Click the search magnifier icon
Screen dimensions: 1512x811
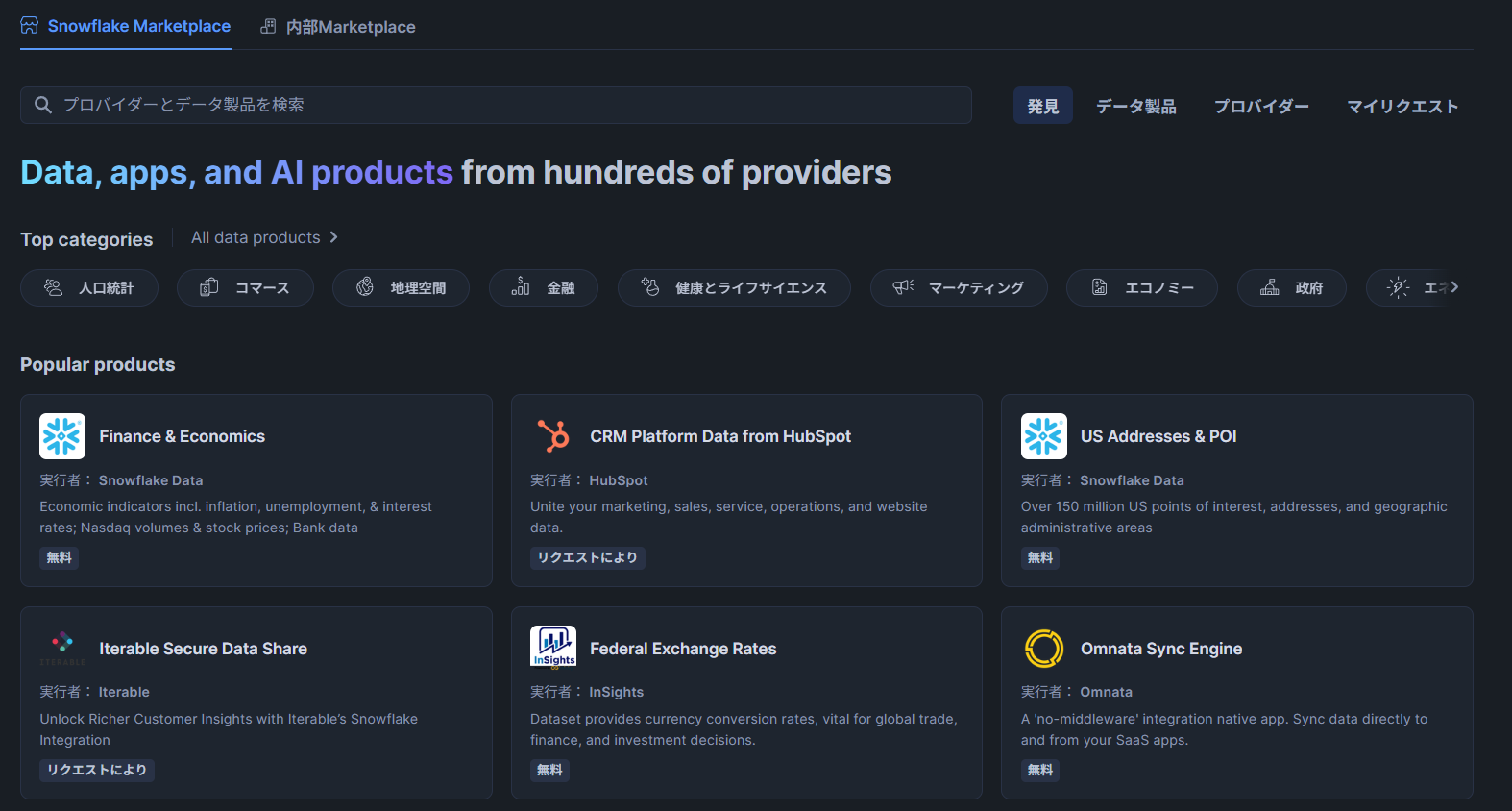[42, 105]
